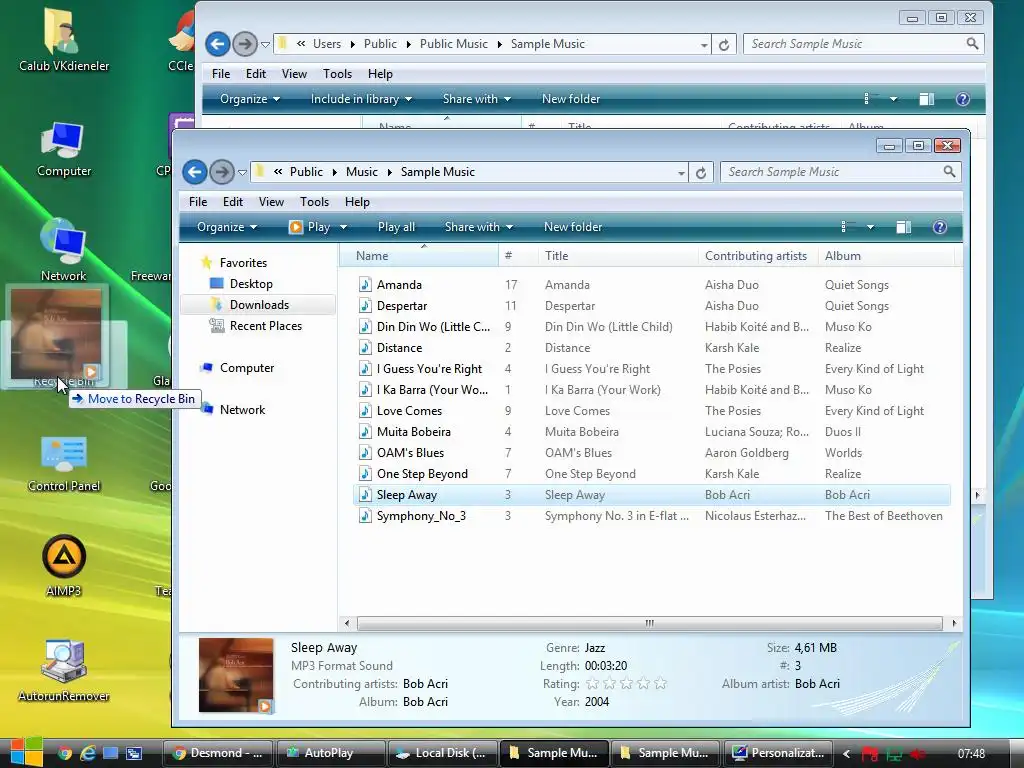Open Organize dropdown in rear window
The height and width of the screenshot is (768, 1024).
[x=249, y=99]
